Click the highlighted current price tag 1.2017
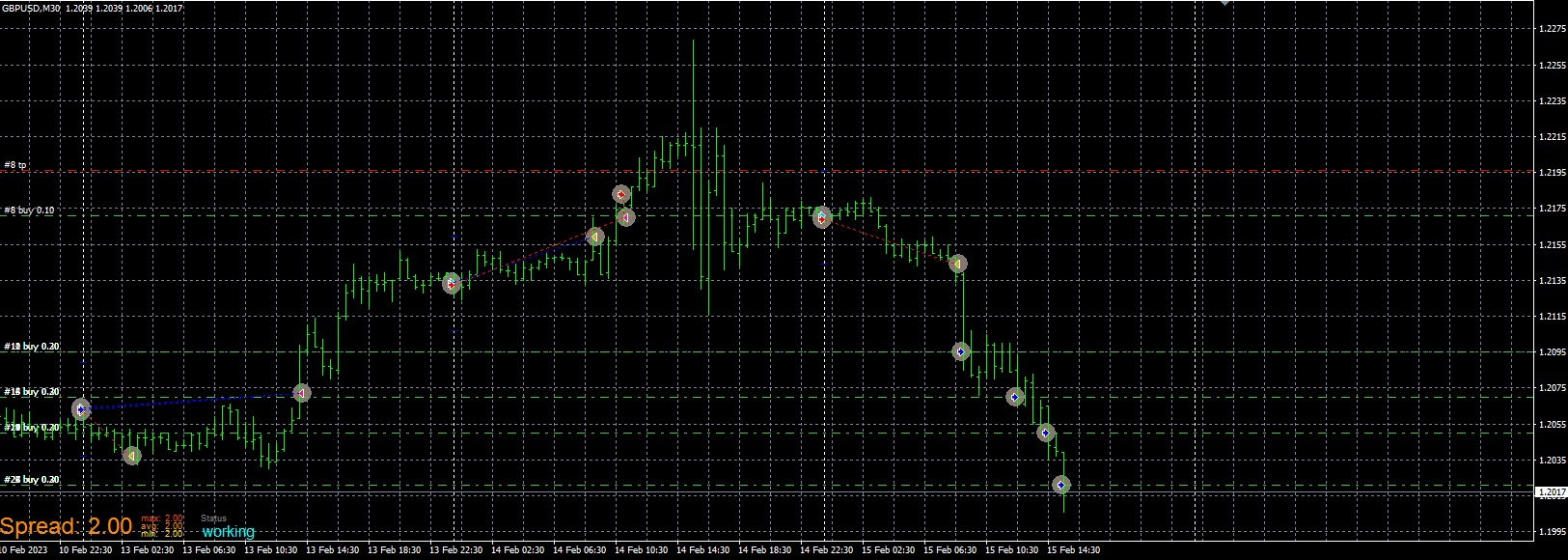1568x560 pixels. (1552, 492)
